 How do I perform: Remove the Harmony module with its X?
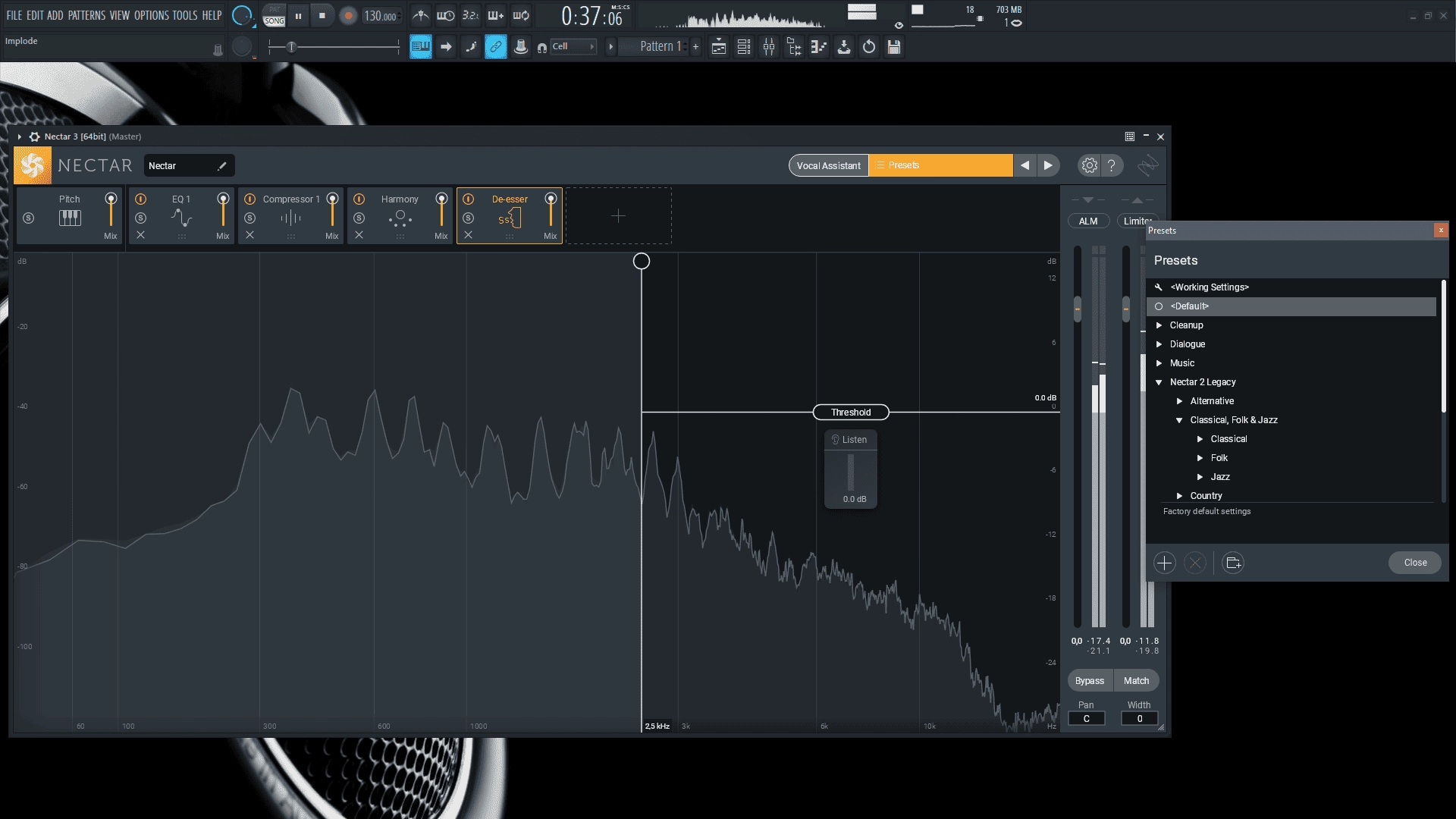click(359, 235)
